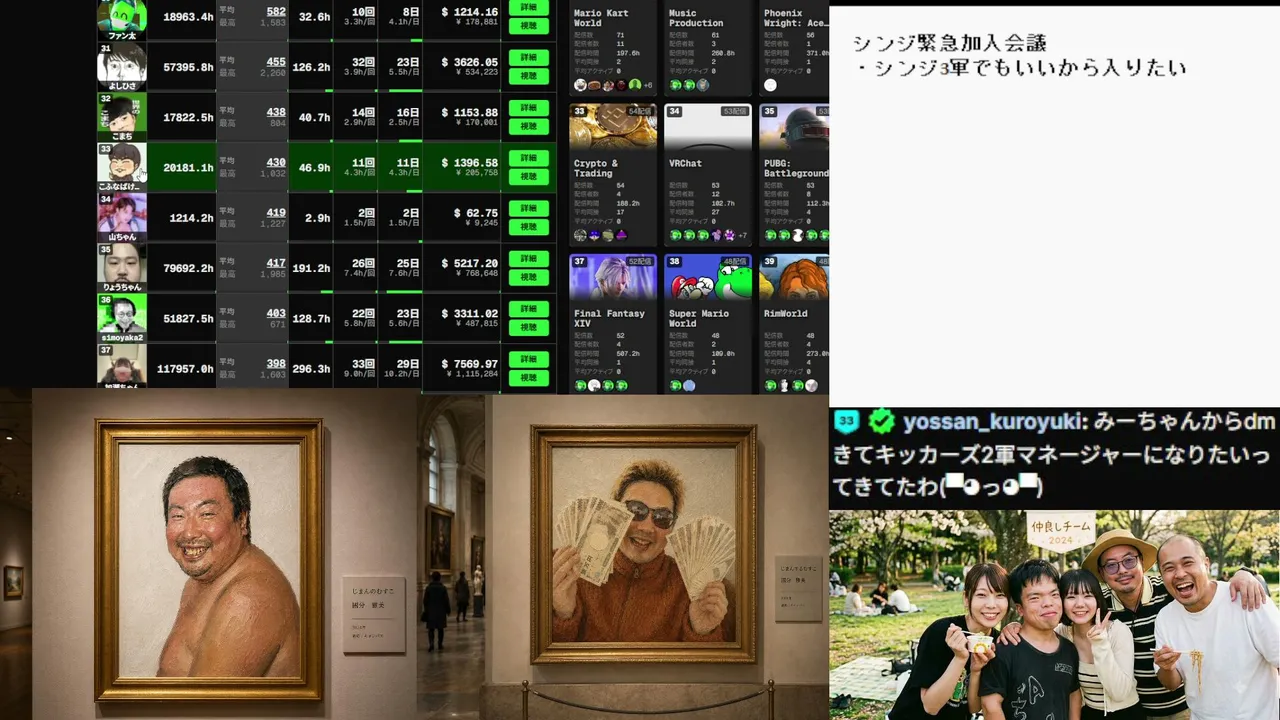
Task: Click the underlined average viewers 417
Action: (x=276, y=263)
